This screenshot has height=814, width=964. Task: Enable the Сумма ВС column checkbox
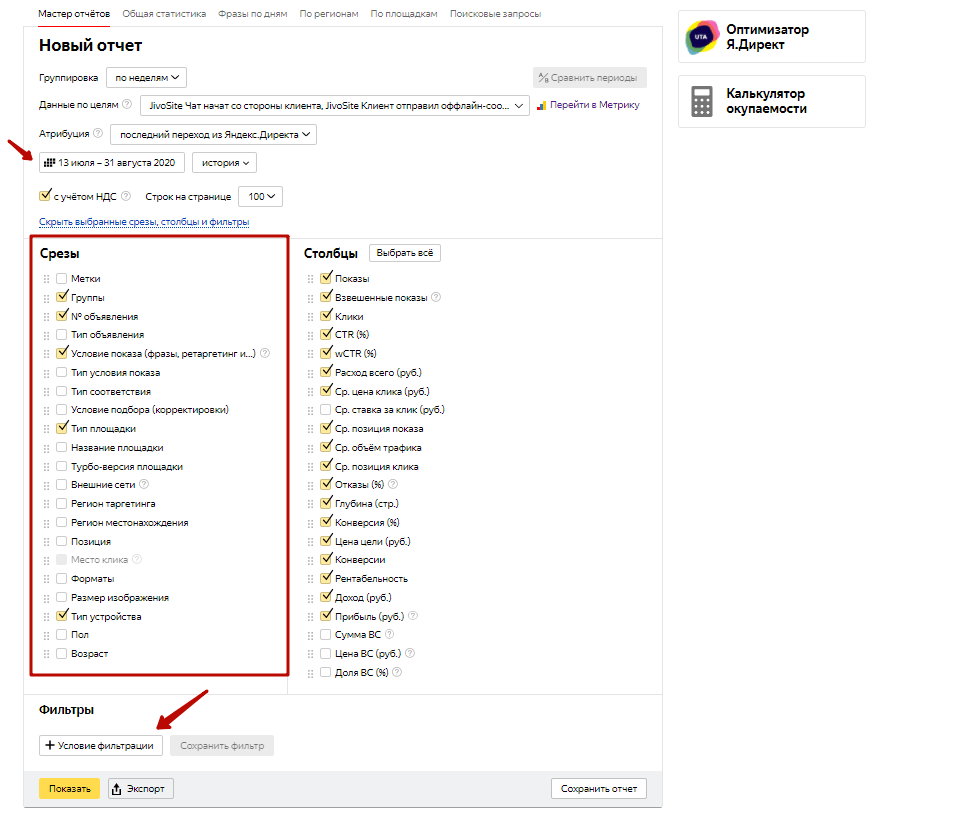pos(326,634)
